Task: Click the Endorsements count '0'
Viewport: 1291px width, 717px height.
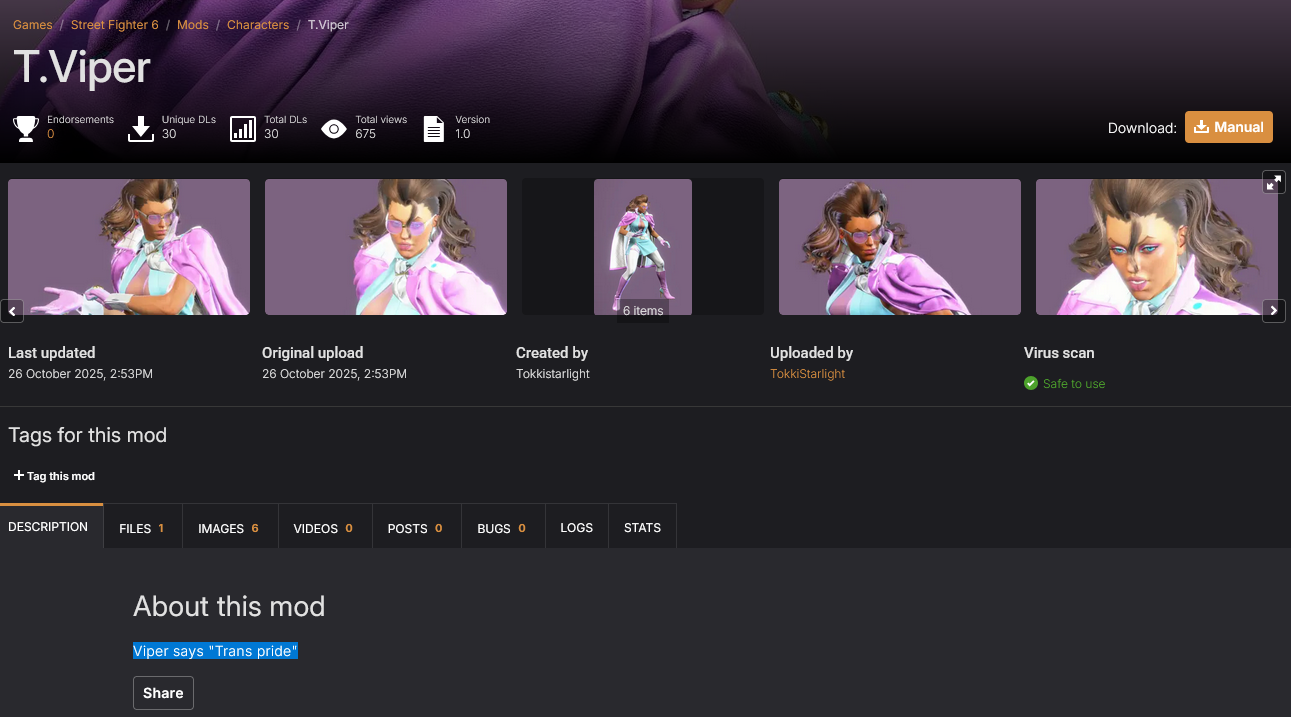Action: [51, 134]
